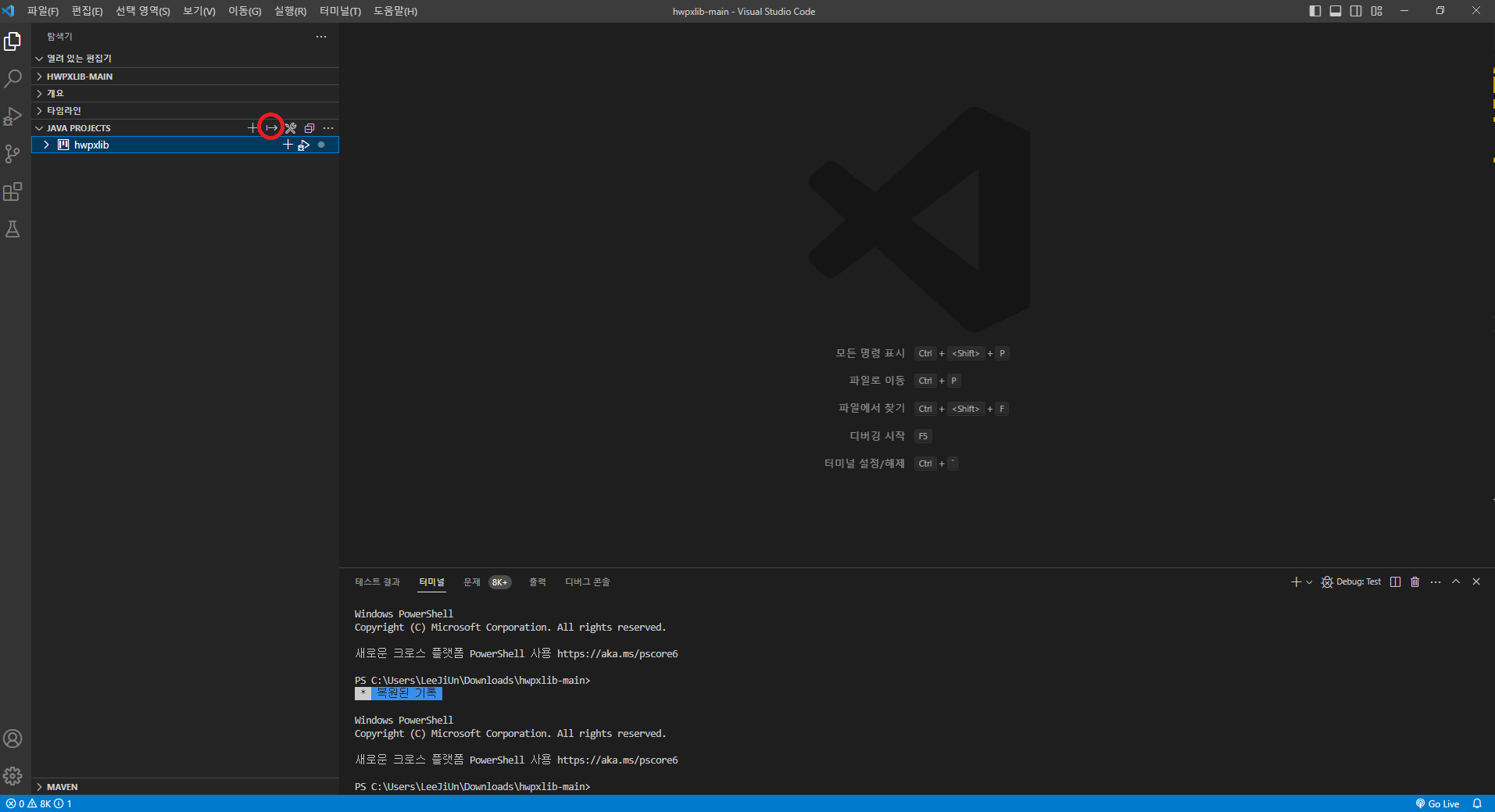Click the Export Jar arrow icon
Screen dimensions: 1495x812
271,127
